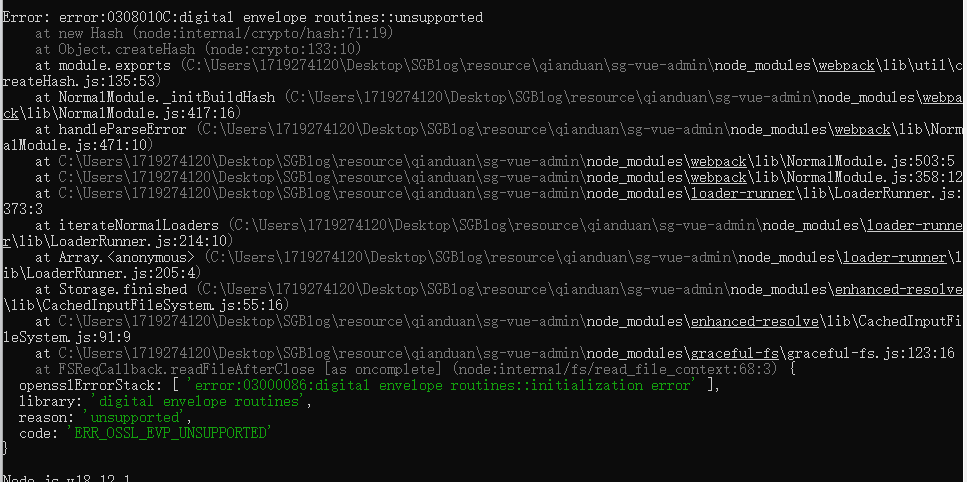Click loader-runner link in Array.<anonymous> line
The width and height of the screenshot is (967, 482).
(894, 258)
